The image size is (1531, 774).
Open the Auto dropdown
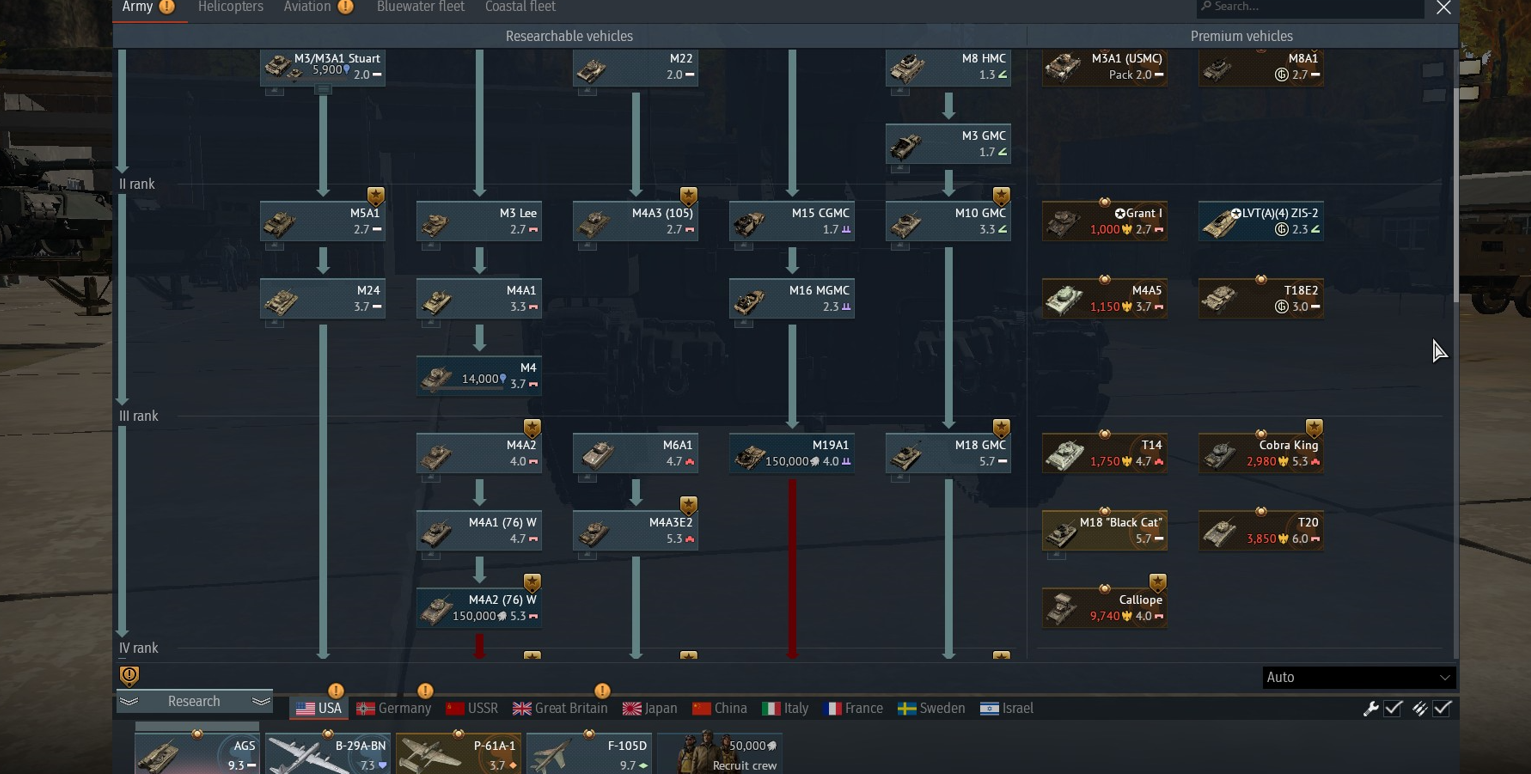1358,677
